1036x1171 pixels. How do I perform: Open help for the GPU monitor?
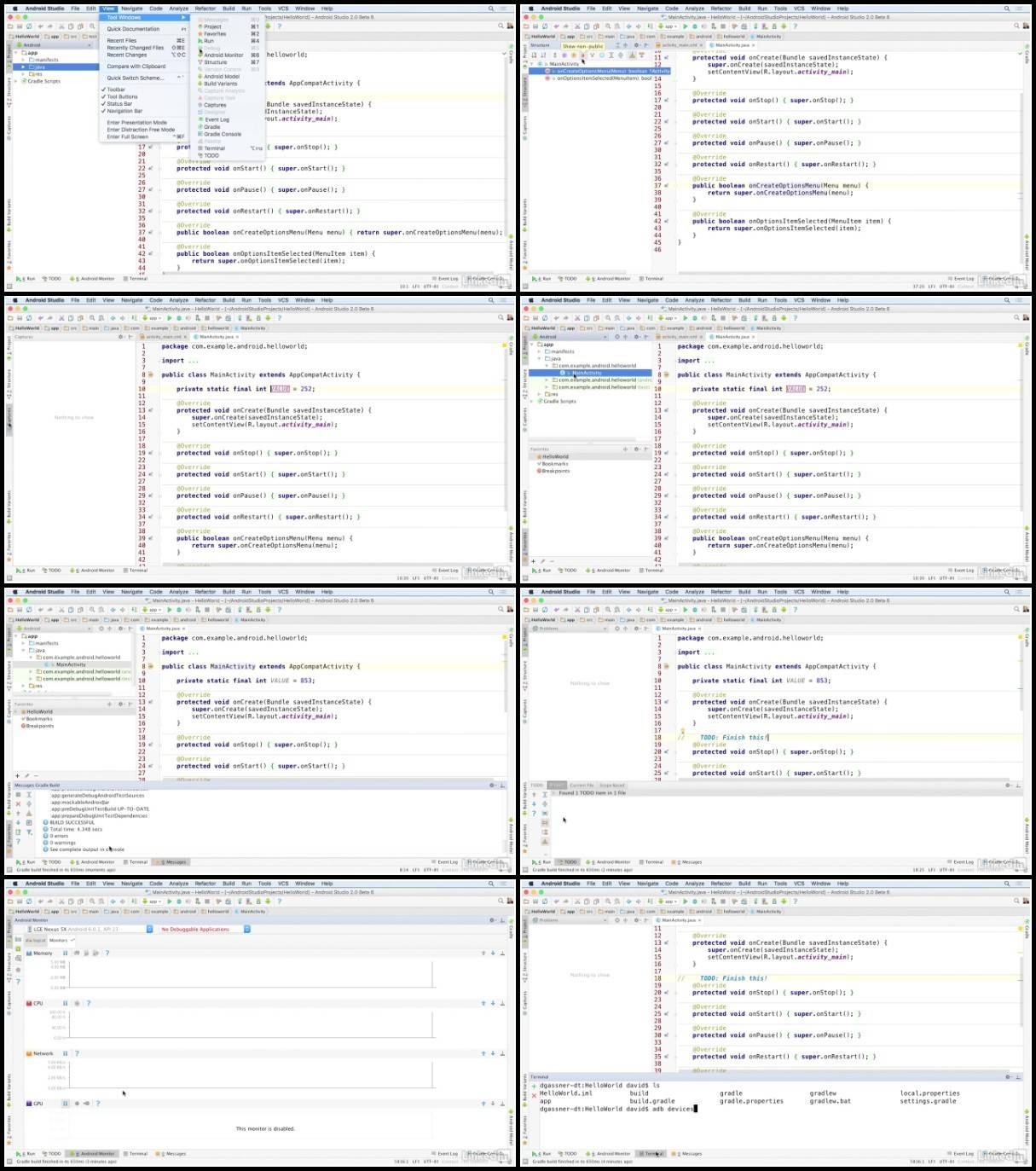click(98, 1104)
